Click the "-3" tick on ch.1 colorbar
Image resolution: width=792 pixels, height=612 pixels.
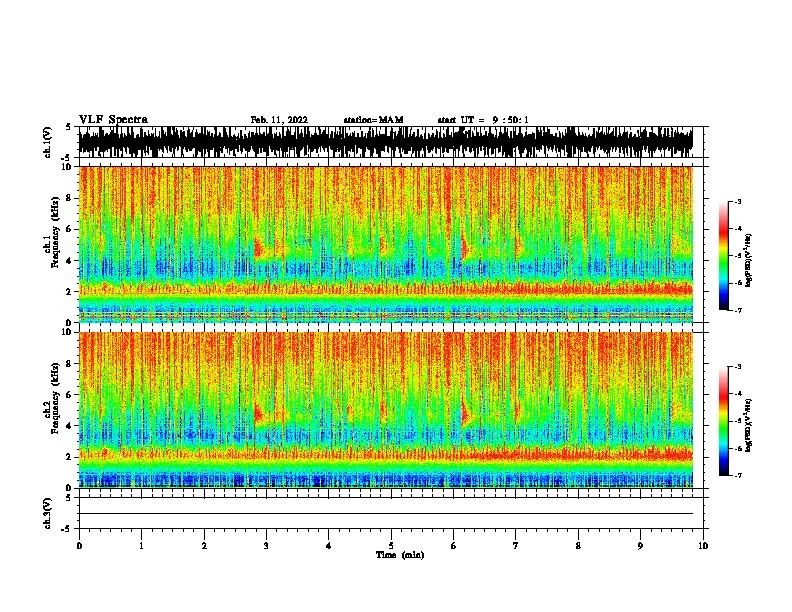pyautogui.click(x=738, y=202)
